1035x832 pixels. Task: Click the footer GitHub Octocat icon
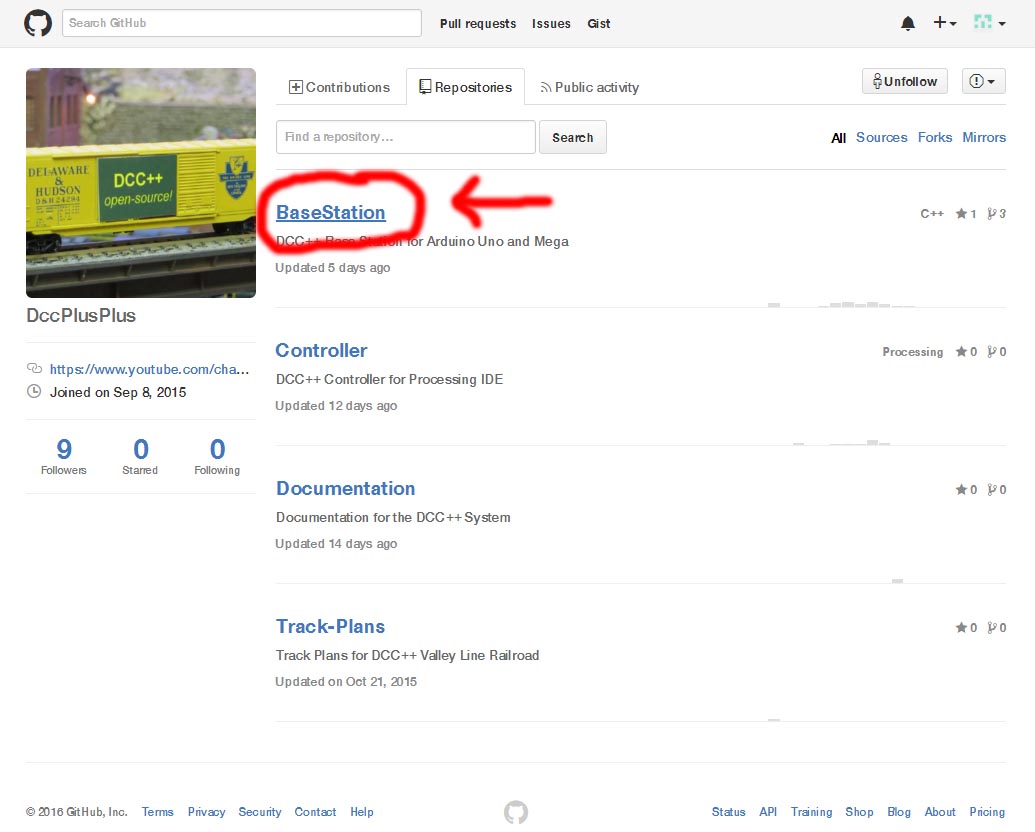point(516,812)
